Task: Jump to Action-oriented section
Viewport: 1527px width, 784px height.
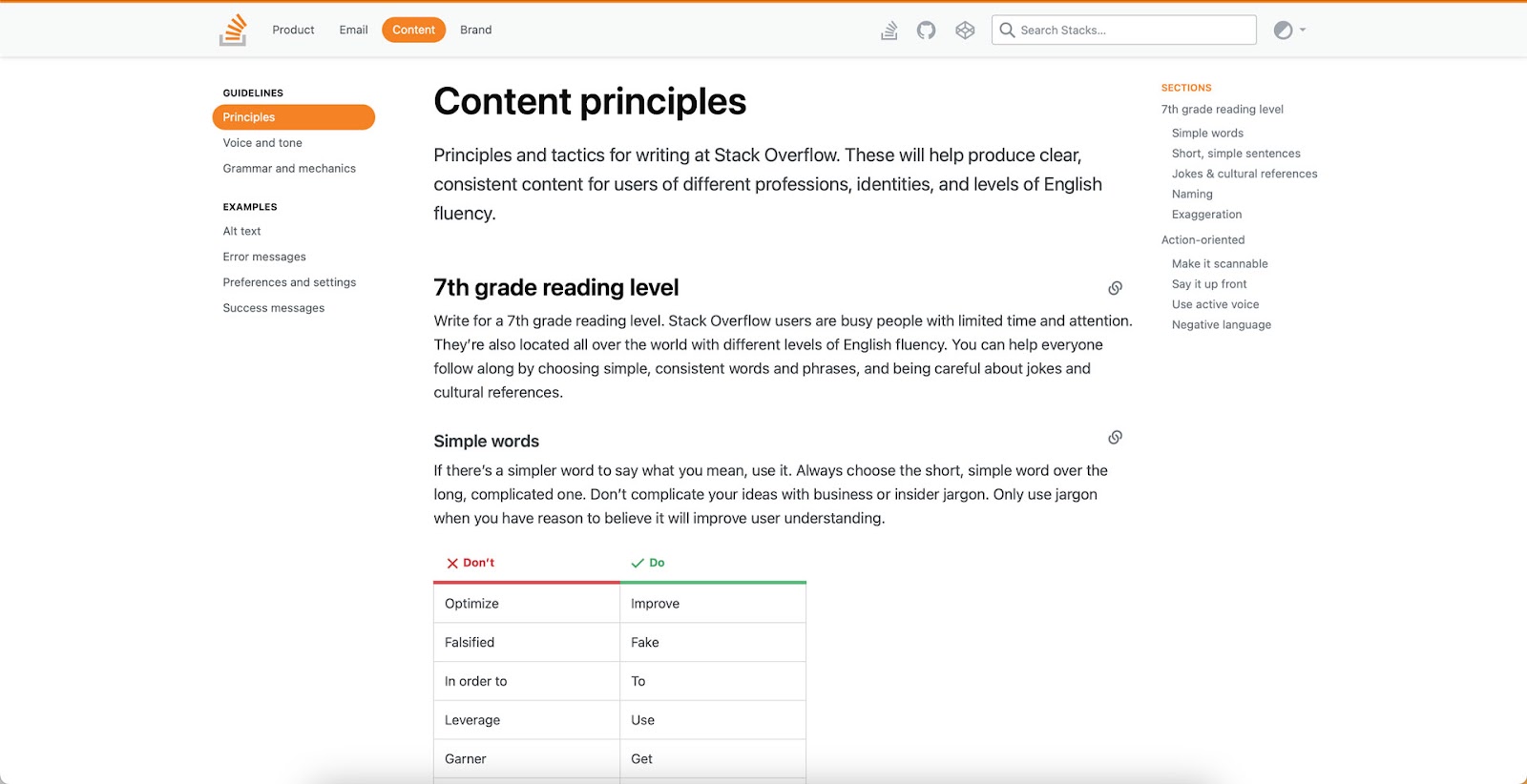Action: (1203, 240)
